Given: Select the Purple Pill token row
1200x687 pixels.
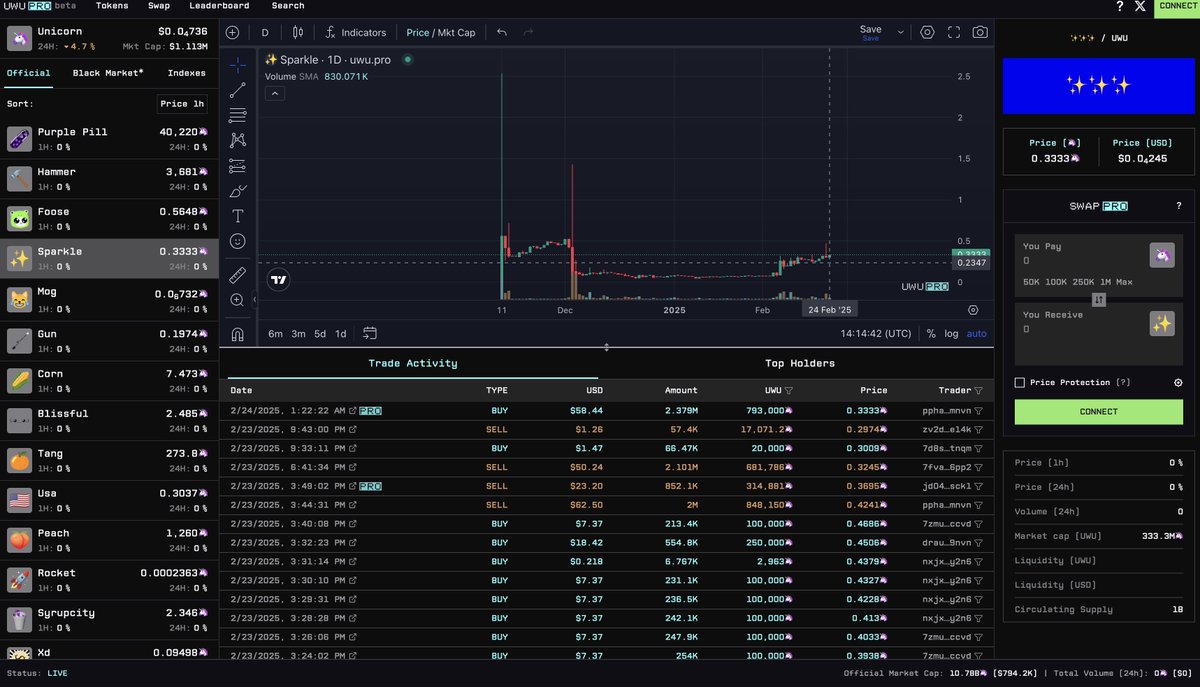Looking at the screenshot, I should coord(109,140).
